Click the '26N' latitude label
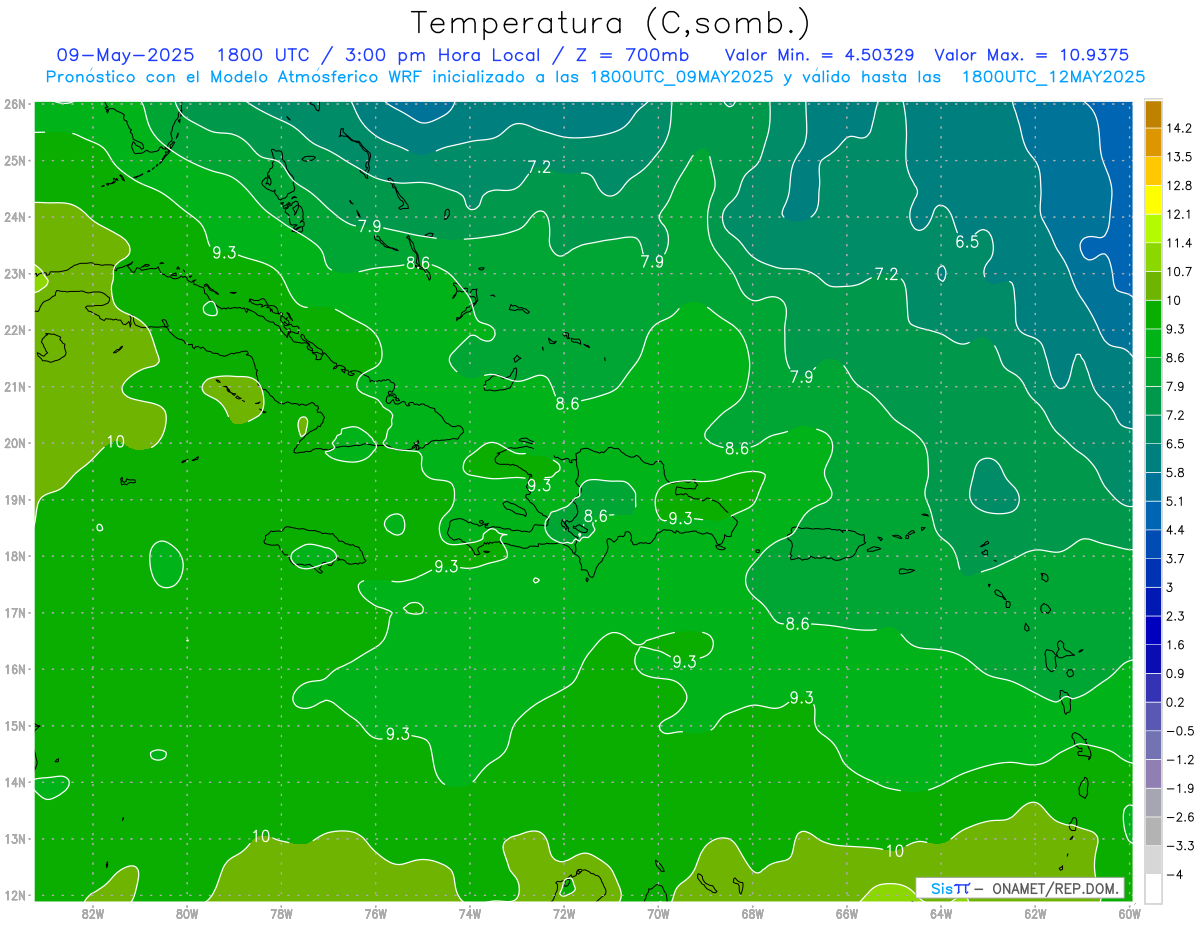 point(15,104)
